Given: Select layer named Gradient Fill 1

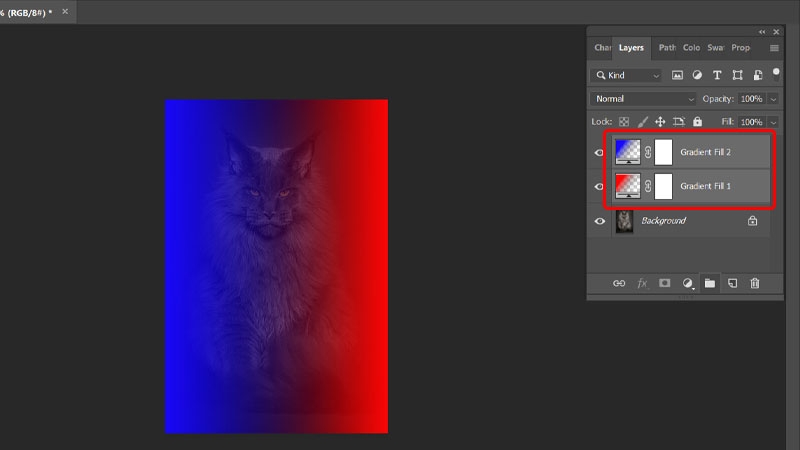Looking at the screenshot, I should click(x=705, y=186).
